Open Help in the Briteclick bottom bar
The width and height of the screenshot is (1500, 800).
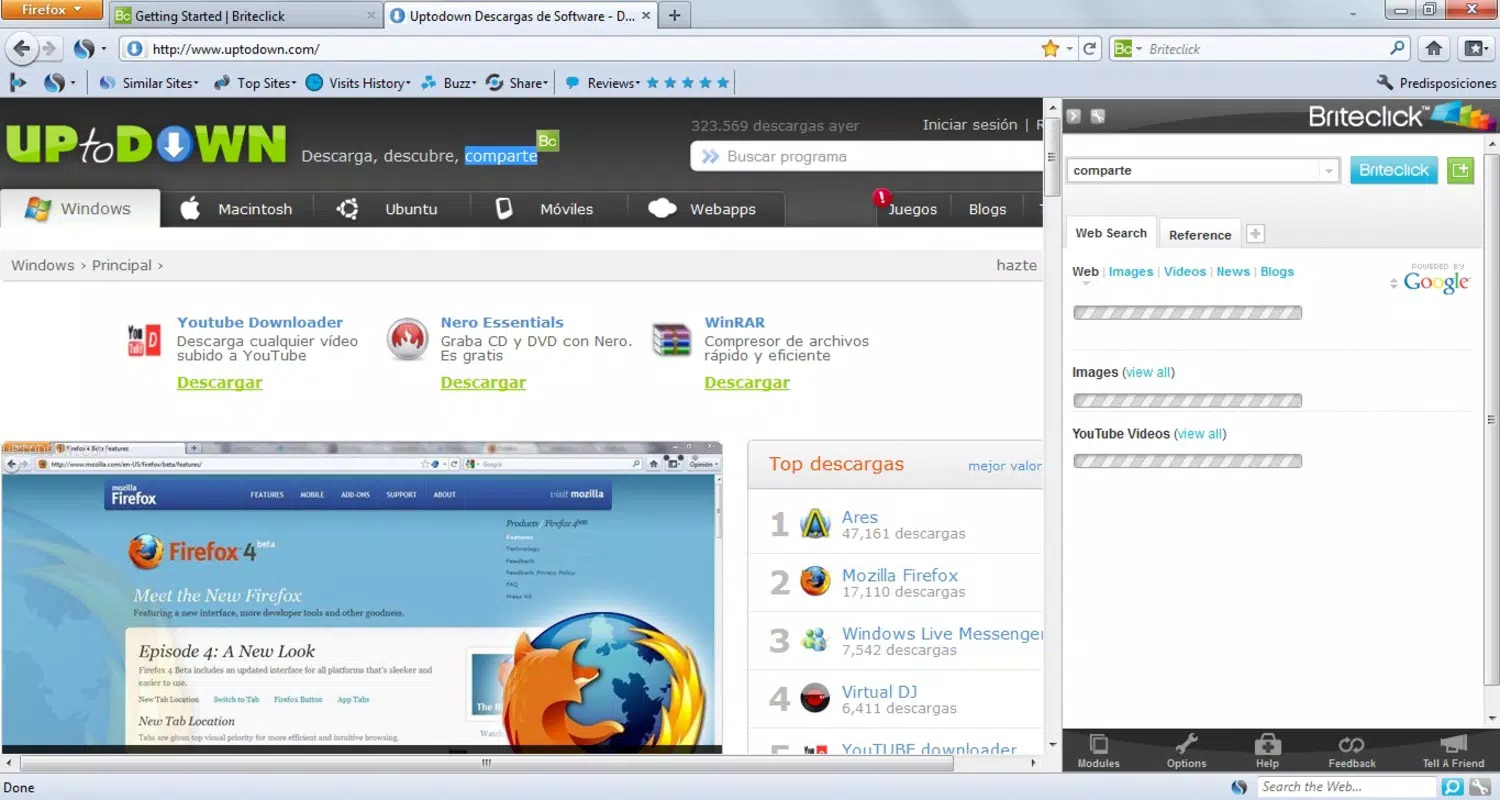click(x=1267, y=751)
